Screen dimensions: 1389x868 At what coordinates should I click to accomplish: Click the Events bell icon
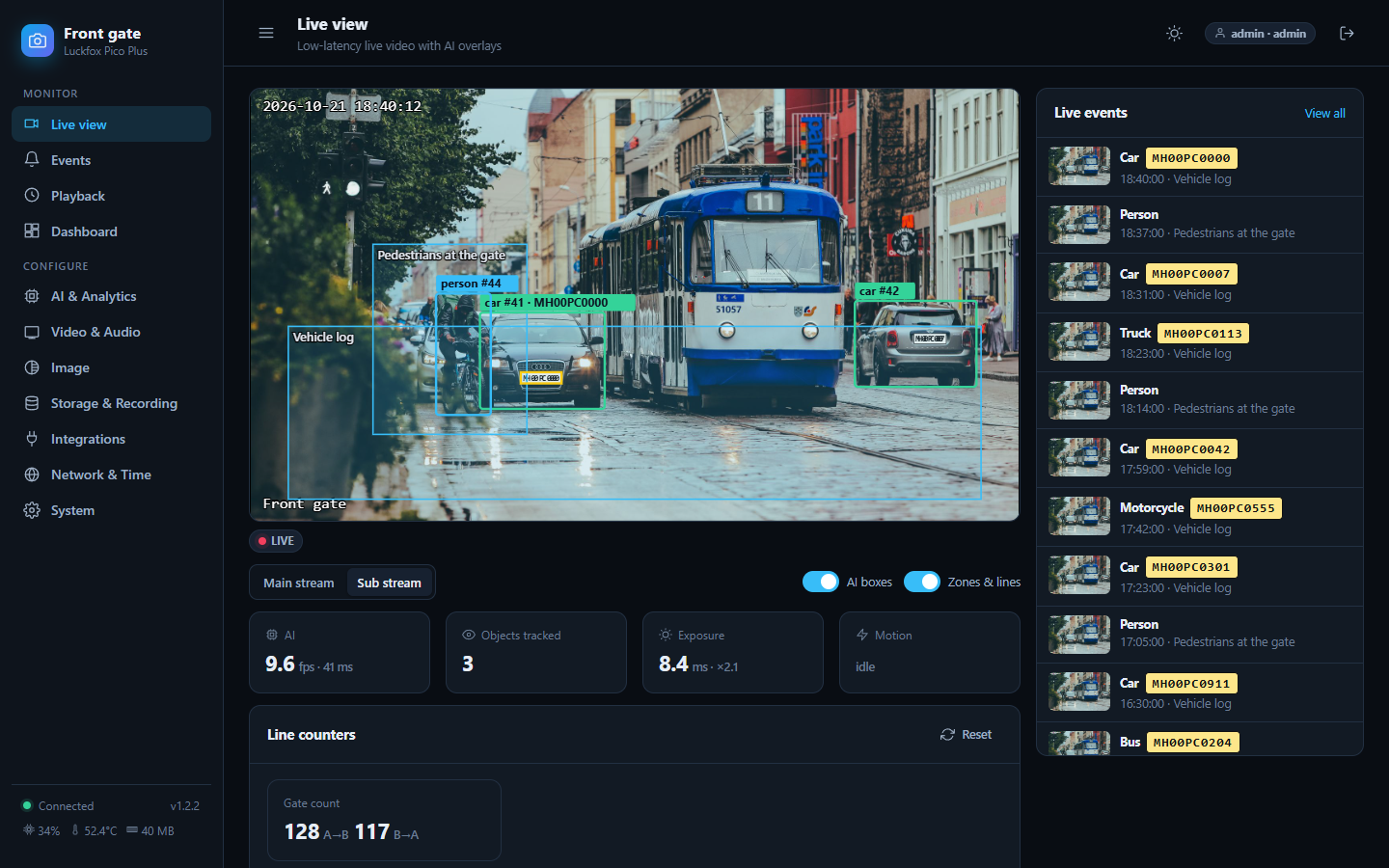pos(32,160)
